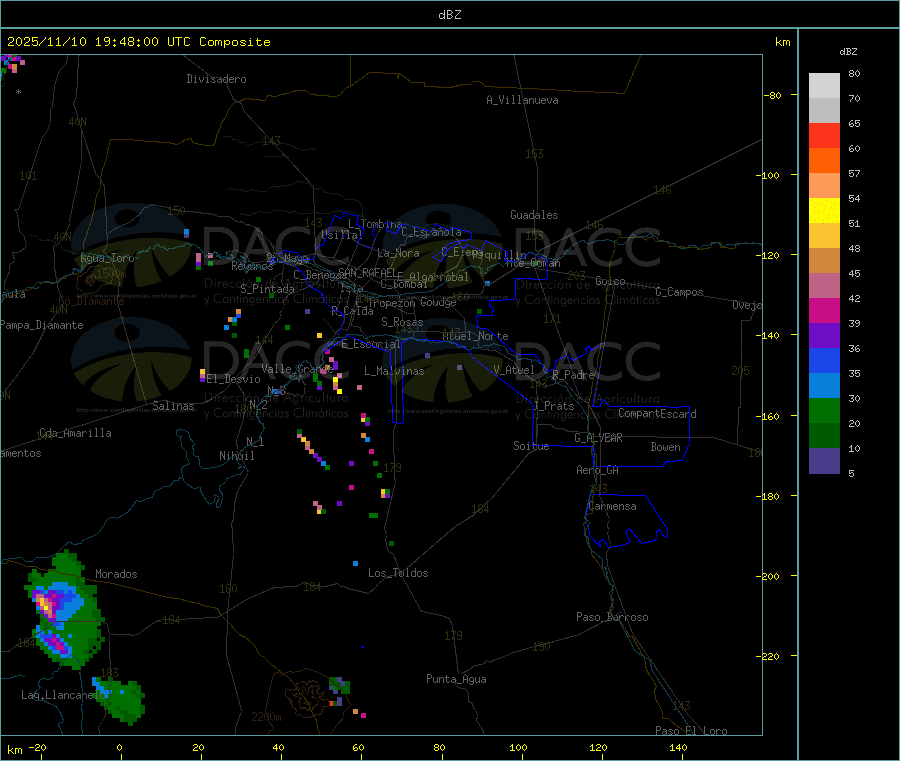This screenshot has width=900, height=761.
Task: Click the Salinas map label
Action: (173, 406)
